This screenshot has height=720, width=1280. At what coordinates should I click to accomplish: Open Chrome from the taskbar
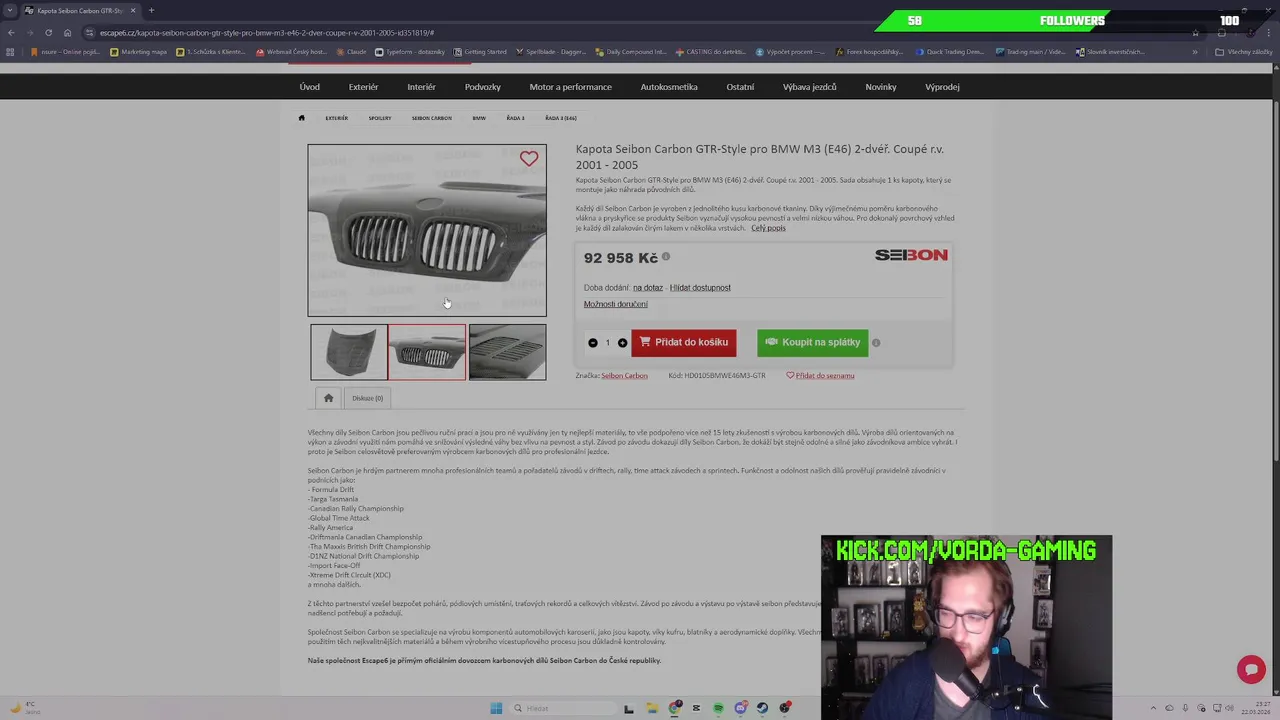coord(676,708)
